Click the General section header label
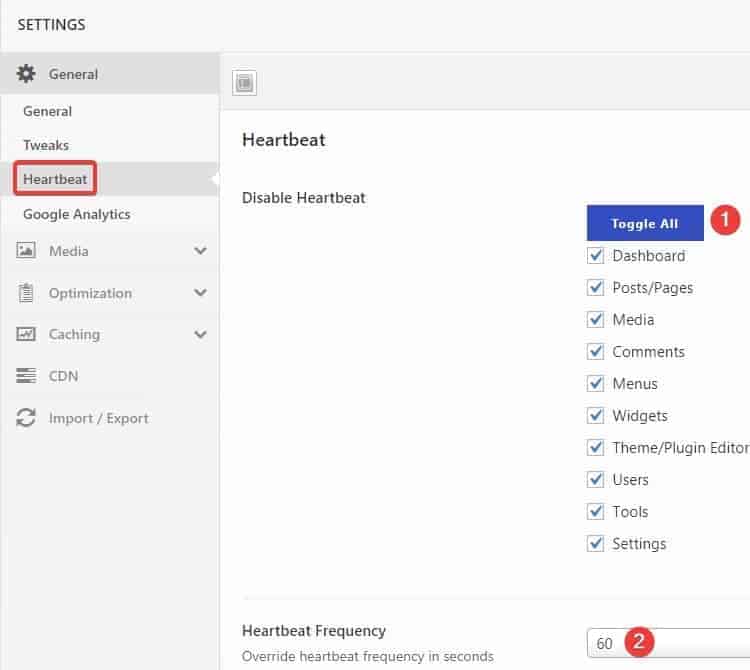 [73, 74]
